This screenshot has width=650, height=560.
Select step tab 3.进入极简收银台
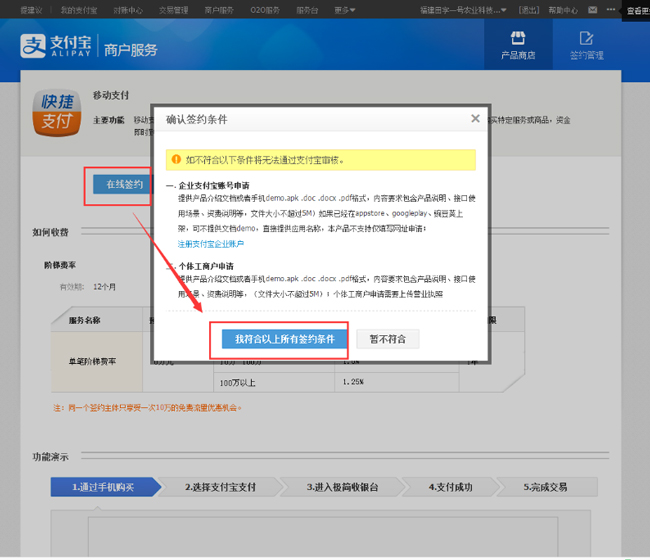point(342,487)
